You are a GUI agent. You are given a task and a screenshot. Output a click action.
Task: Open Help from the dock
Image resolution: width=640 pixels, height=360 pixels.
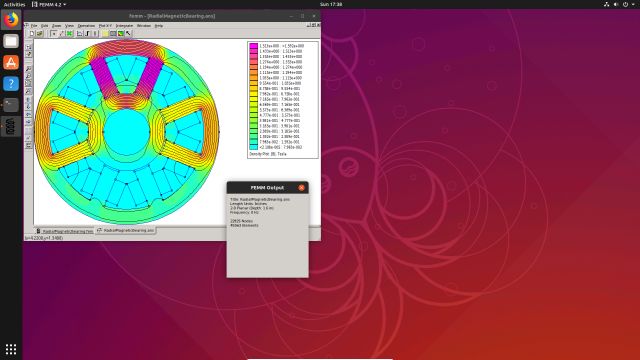click(x=11, y=83)
